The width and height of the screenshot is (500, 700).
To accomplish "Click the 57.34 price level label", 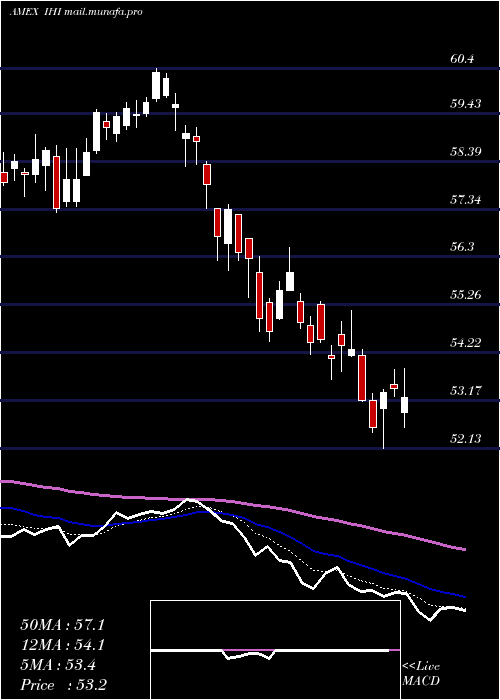I will coord(466,199).
